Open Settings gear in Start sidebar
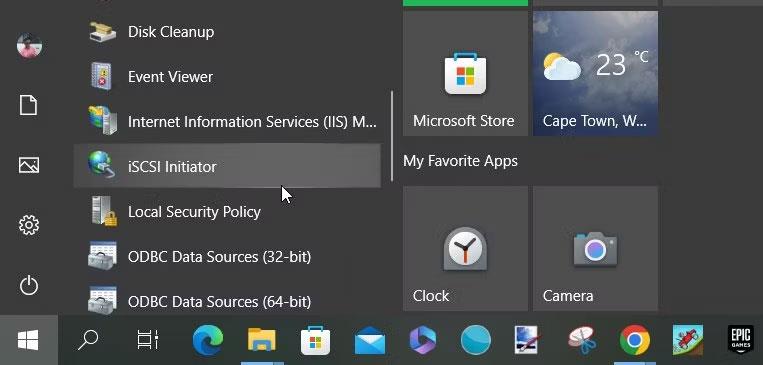The width and height of the screenshot is (763, 365). 29,225
